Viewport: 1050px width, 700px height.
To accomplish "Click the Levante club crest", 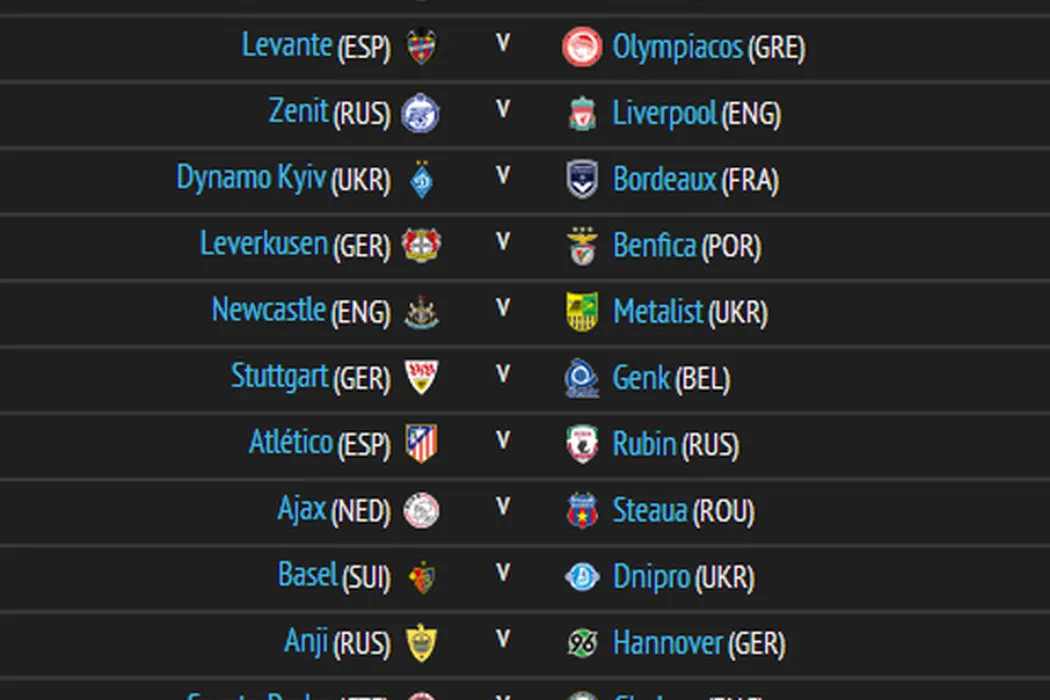I will [x=421, y=47].
